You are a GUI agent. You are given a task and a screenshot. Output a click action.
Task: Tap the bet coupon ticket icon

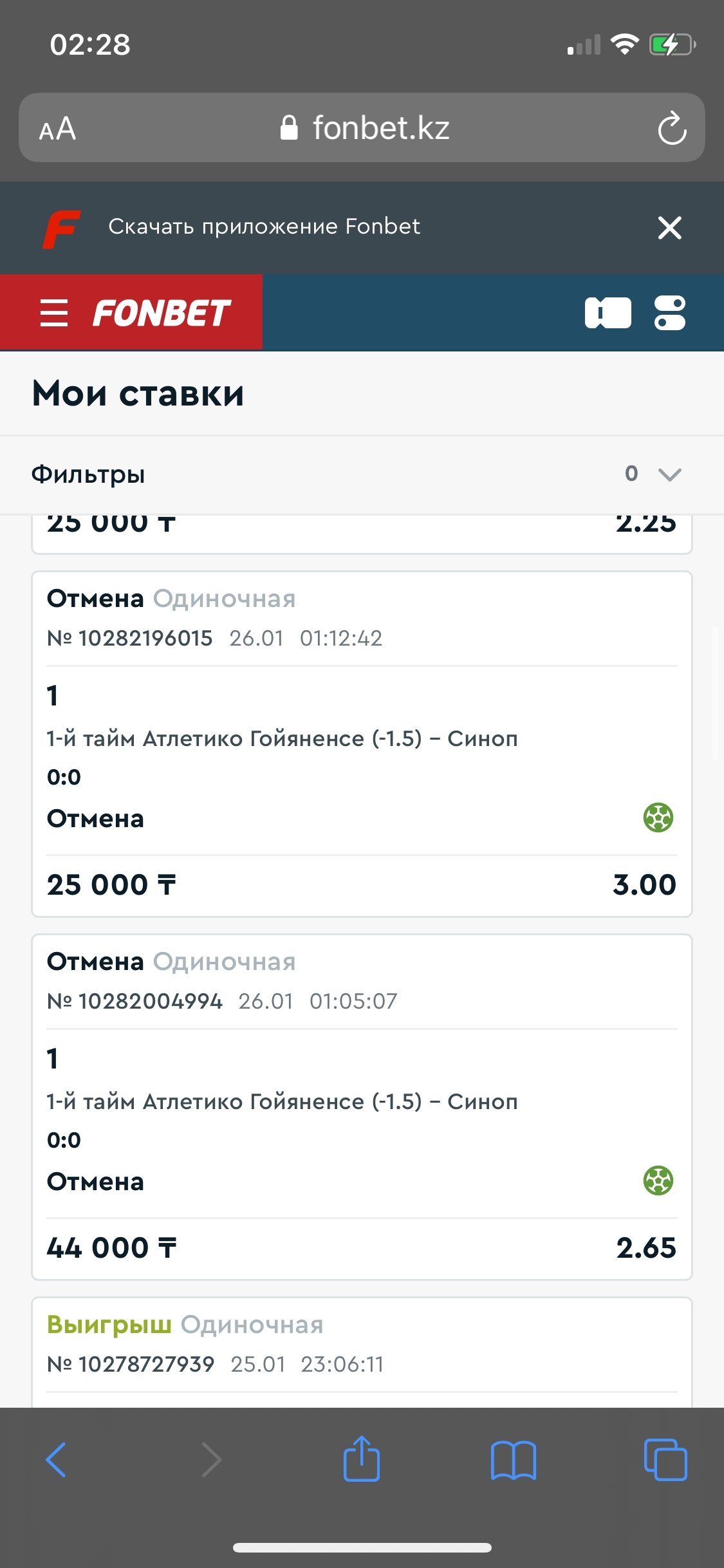[608, 313]
